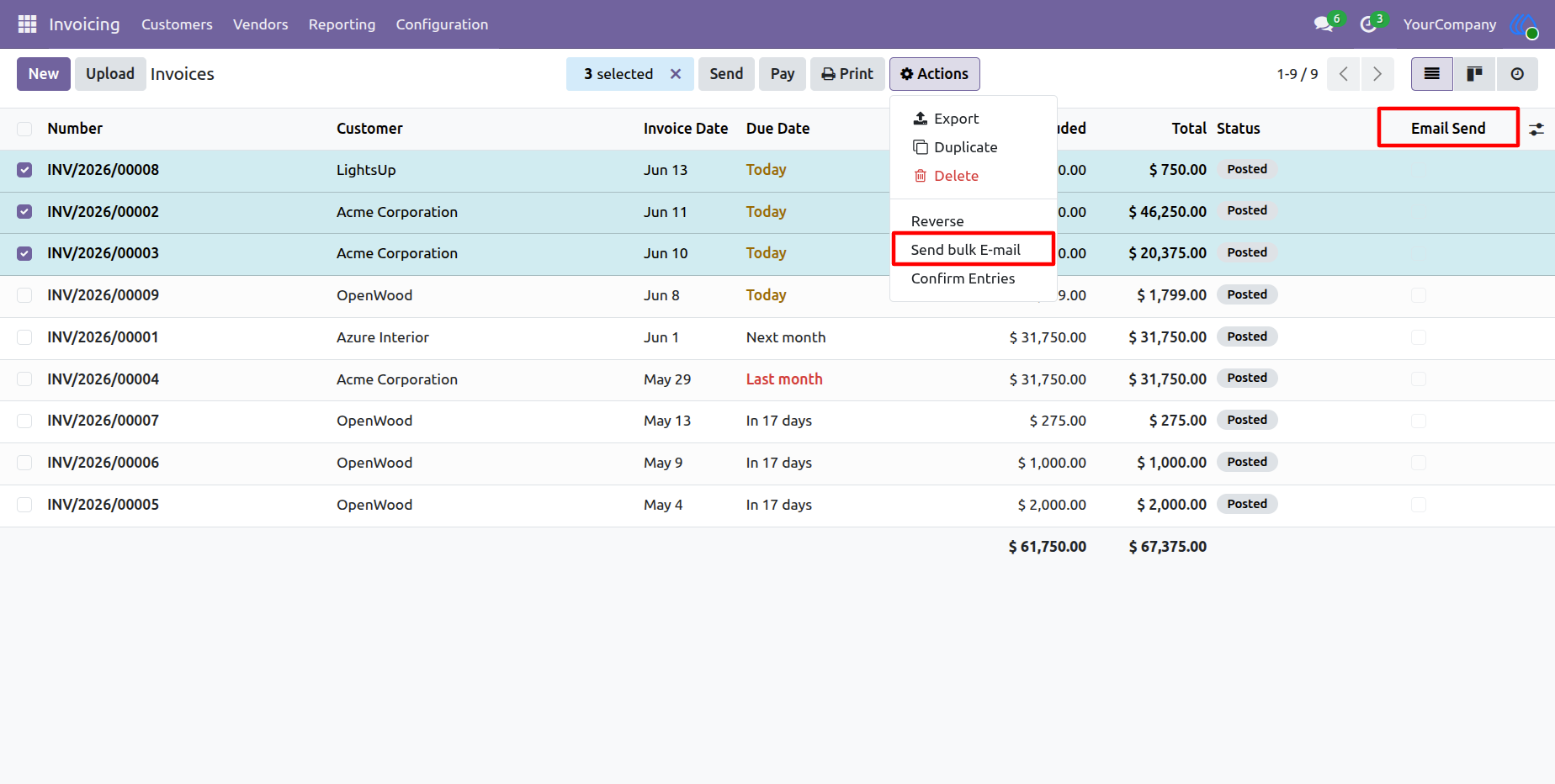Click the New invoice button
This screenshot has width=1555, height=784.
(44, 74)
